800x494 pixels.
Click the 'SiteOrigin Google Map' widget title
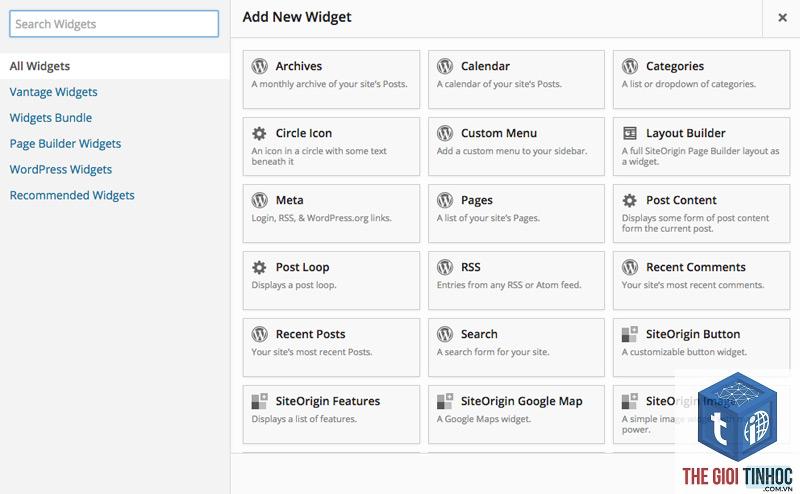(x=521, y=401)
